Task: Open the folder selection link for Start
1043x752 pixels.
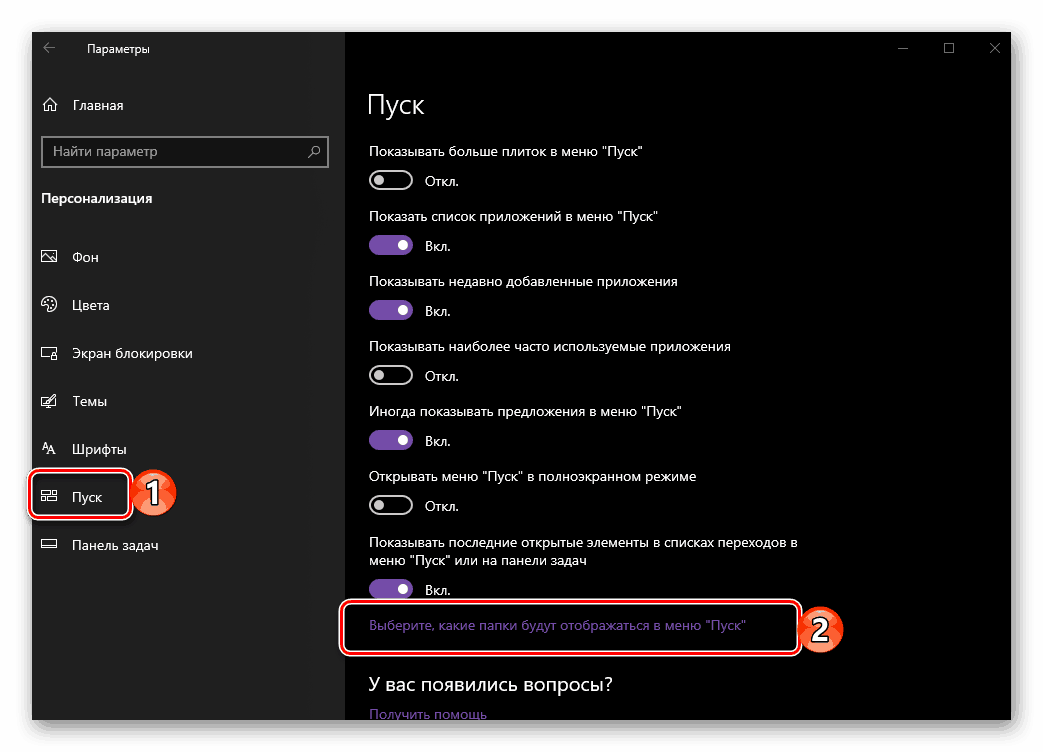Action: (558, 625)
